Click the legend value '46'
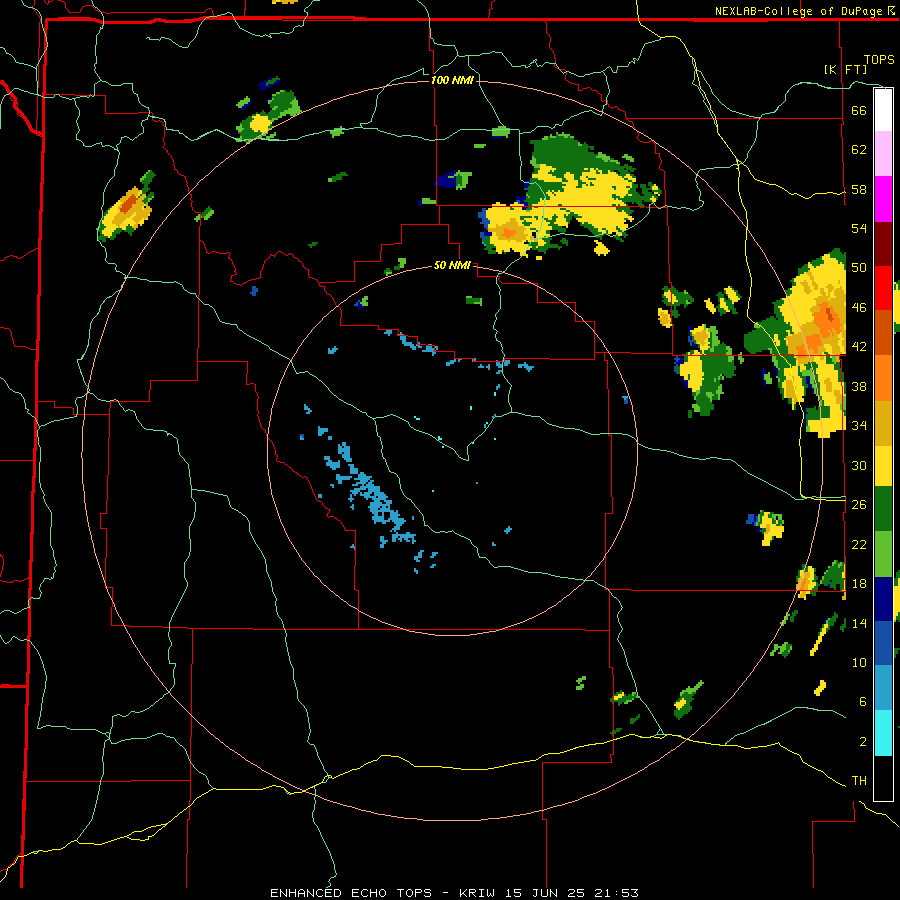Screen dimensions: 900x900 point(859,307)
